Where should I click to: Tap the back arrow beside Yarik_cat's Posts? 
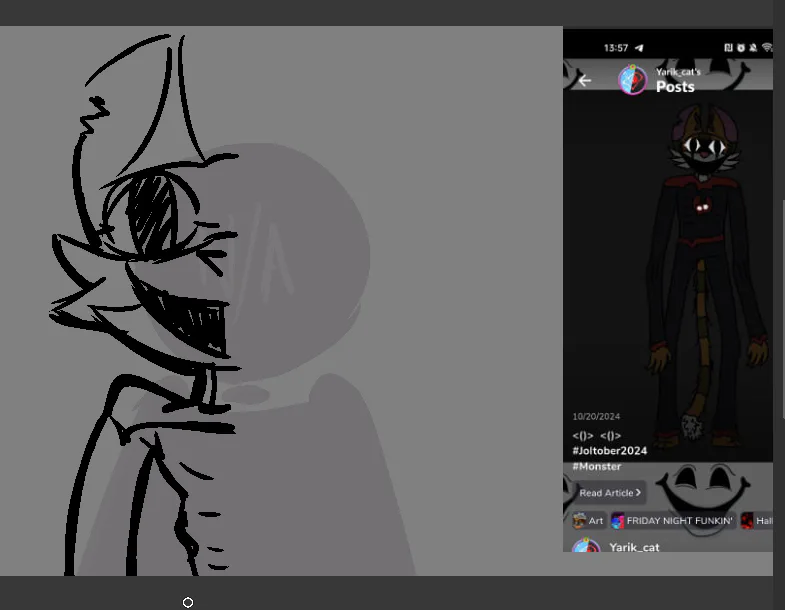pyautogui.click(x=584, y=80)
